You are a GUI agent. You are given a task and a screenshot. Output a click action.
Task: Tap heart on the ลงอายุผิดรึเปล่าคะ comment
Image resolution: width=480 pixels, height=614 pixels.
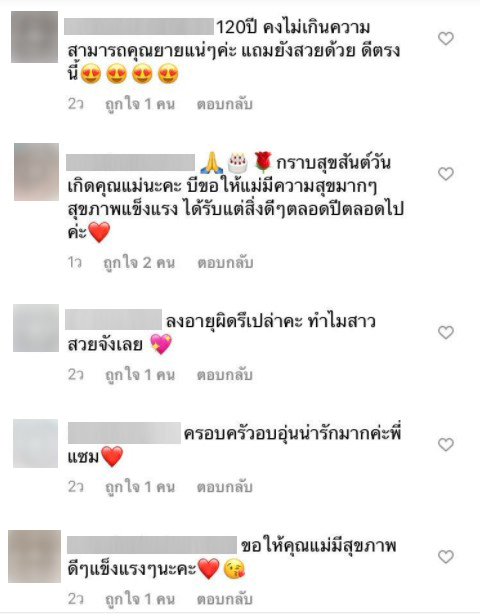[x=446, y=332]
